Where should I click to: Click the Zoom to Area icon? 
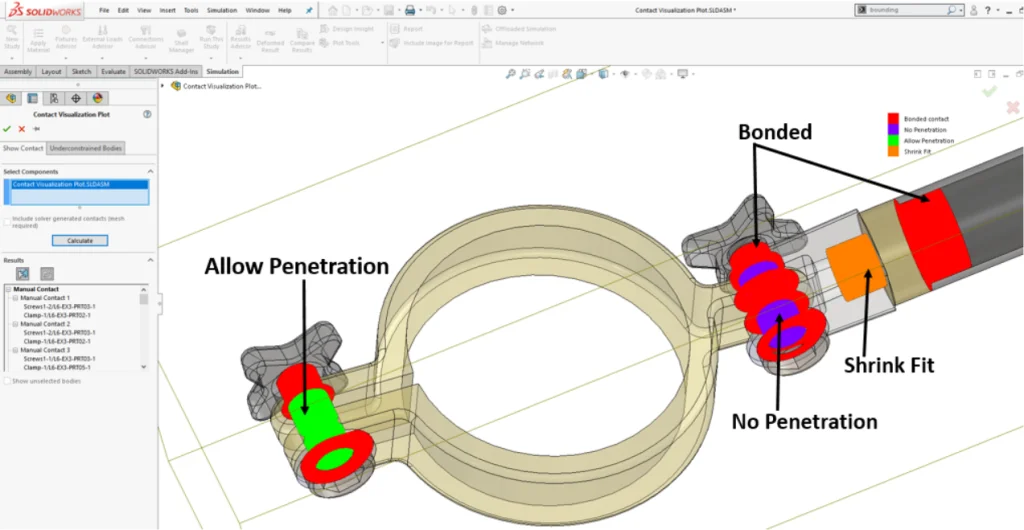click(524, 74)
